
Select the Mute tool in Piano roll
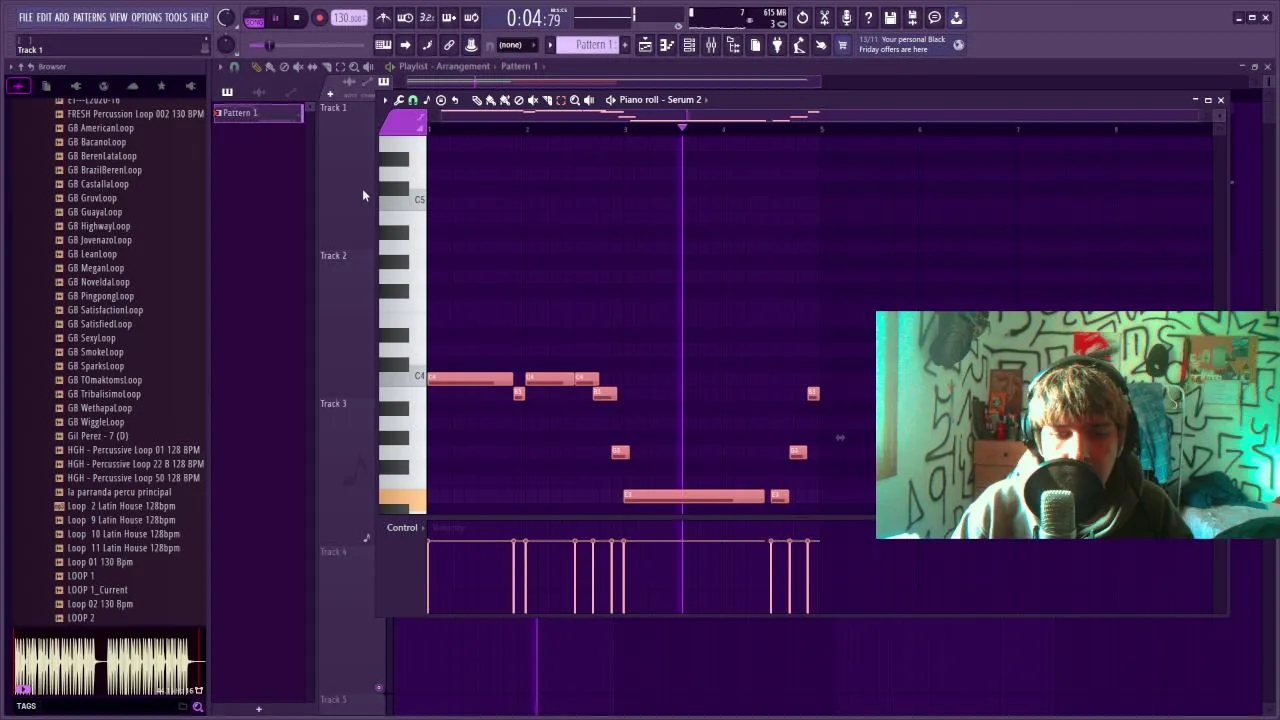pyautogui.click(x=532, y=100)
